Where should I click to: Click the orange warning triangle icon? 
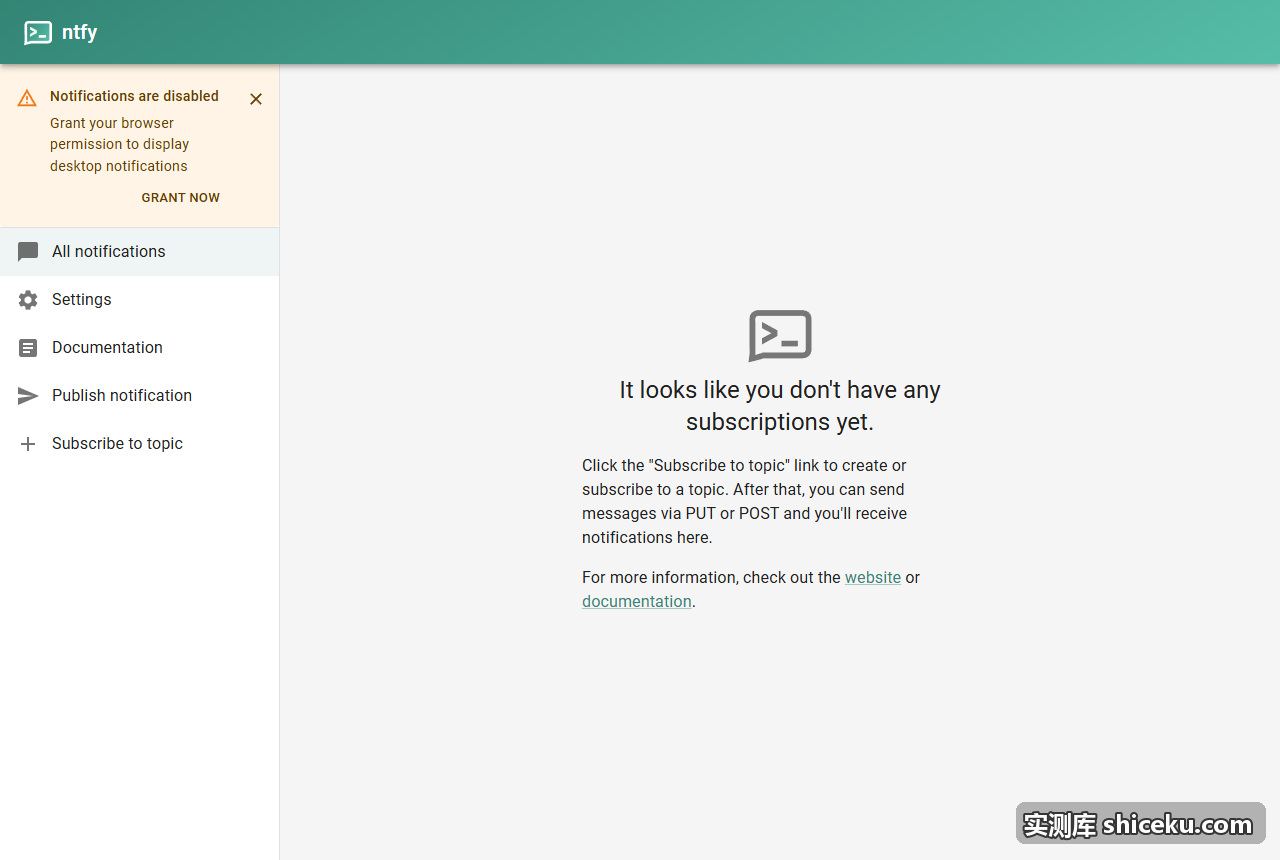pyautogui.click(x=27, y=98)
